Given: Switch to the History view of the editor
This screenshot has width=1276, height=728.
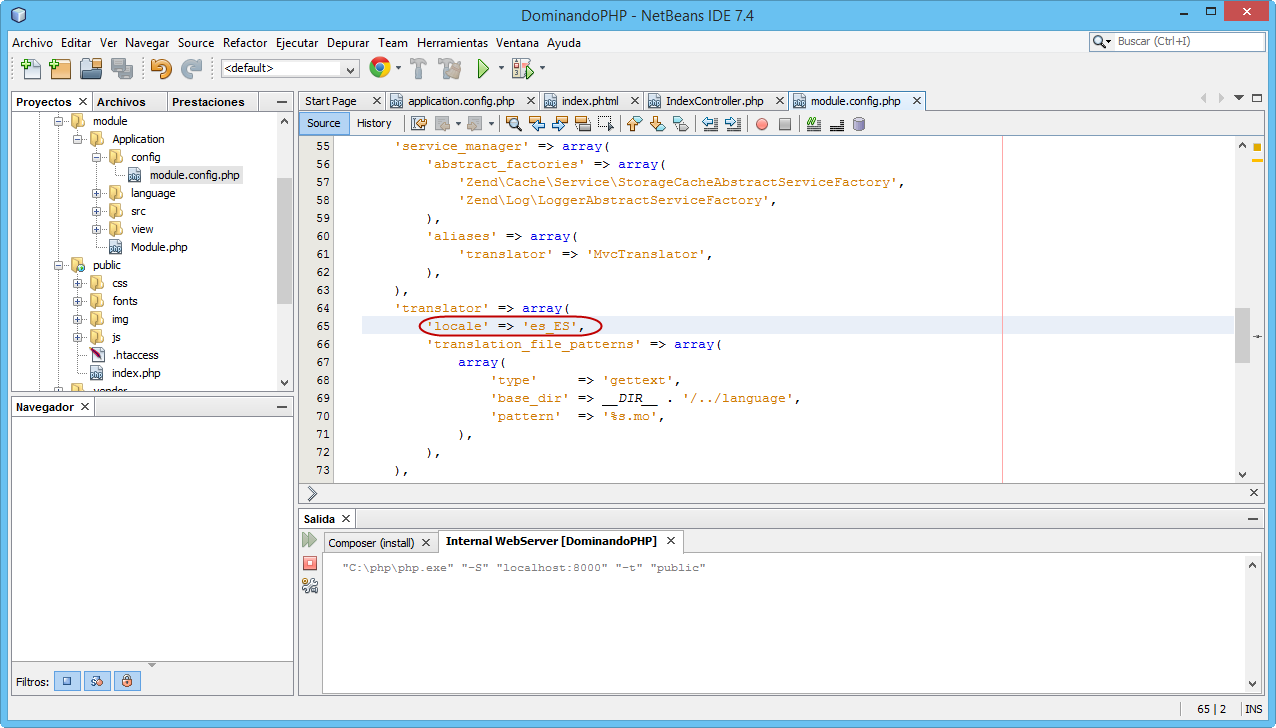Looking at the screenshot, I should 374,123.
